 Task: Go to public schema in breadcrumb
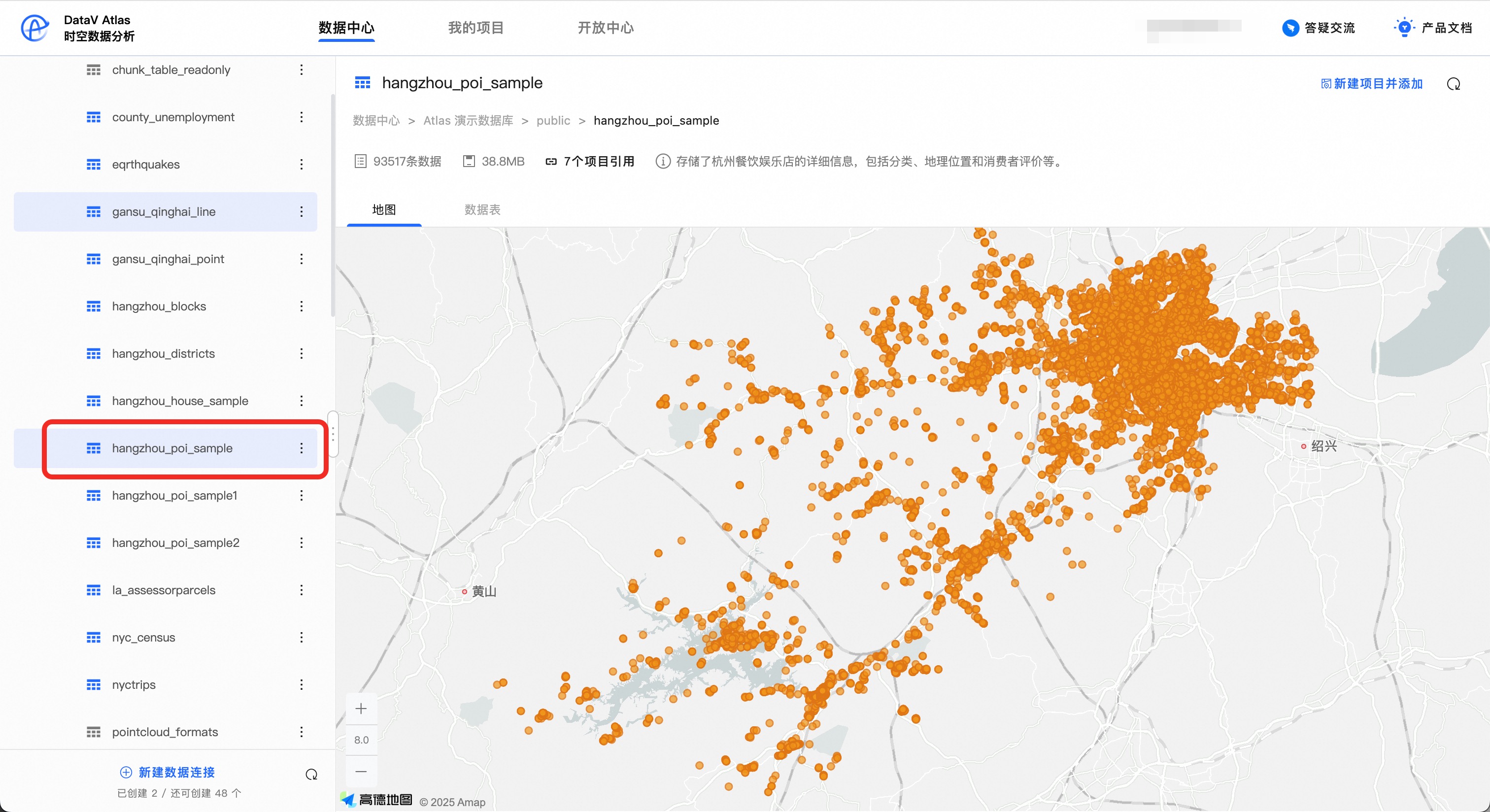pos(553,121)
